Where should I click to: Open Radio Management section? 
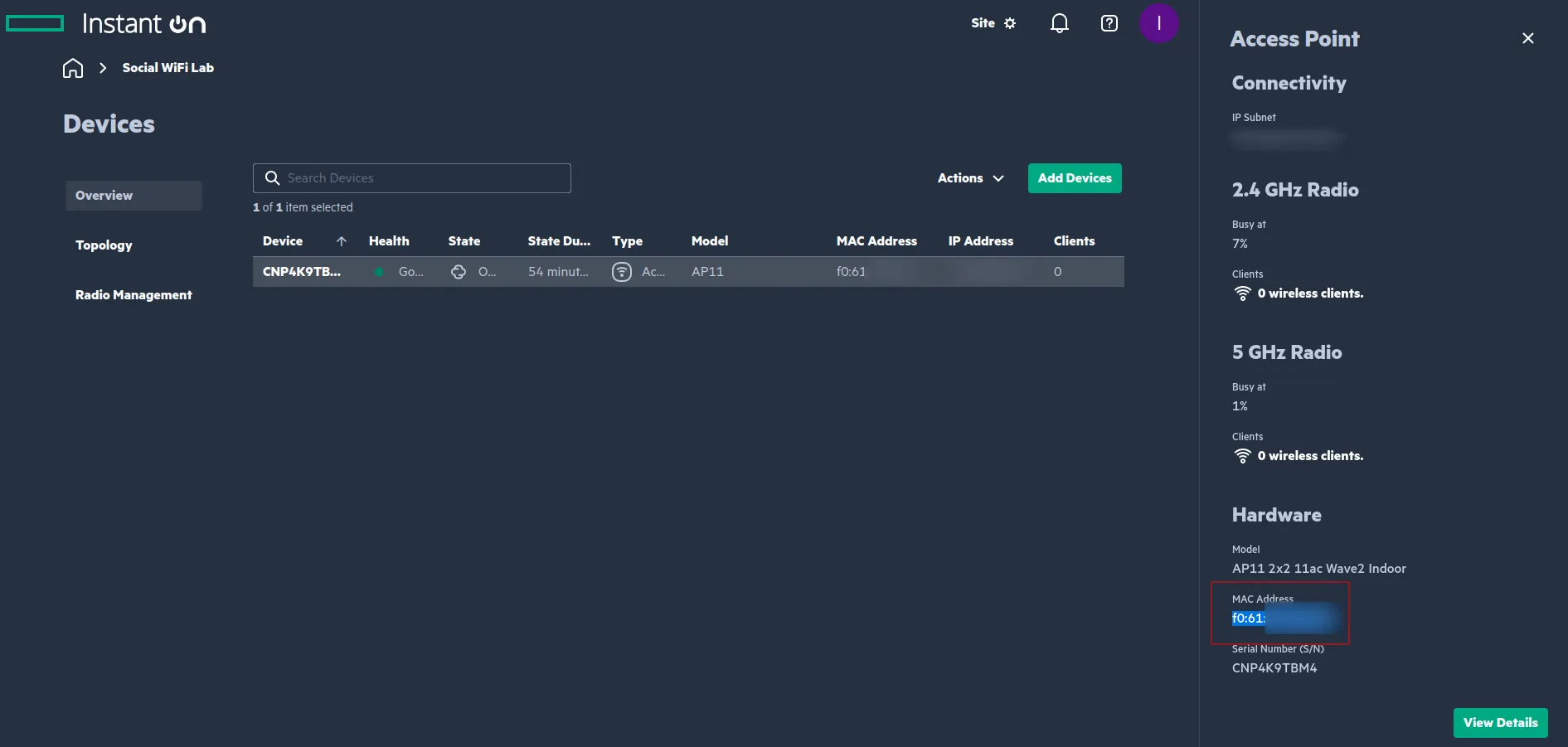coord(133,295)
